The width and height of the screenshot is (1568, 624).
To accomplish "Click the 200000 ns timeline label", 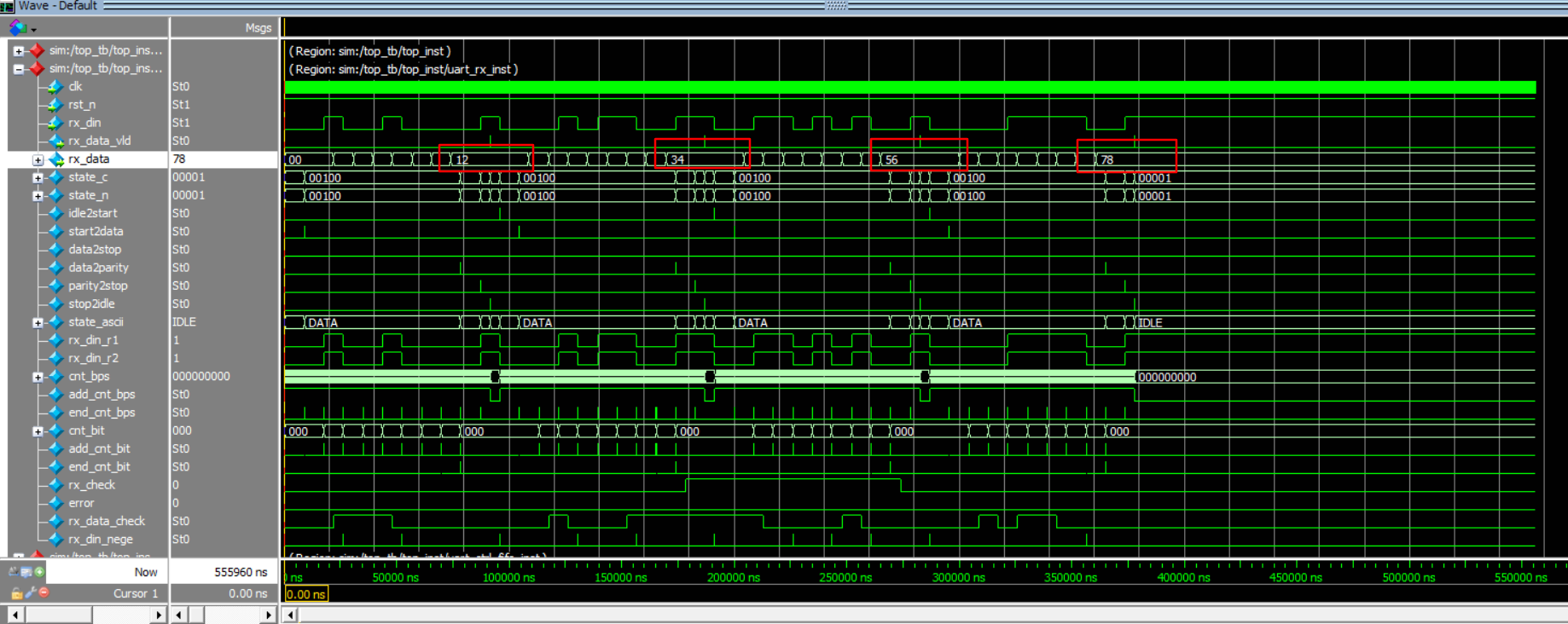I will point(733,578).
